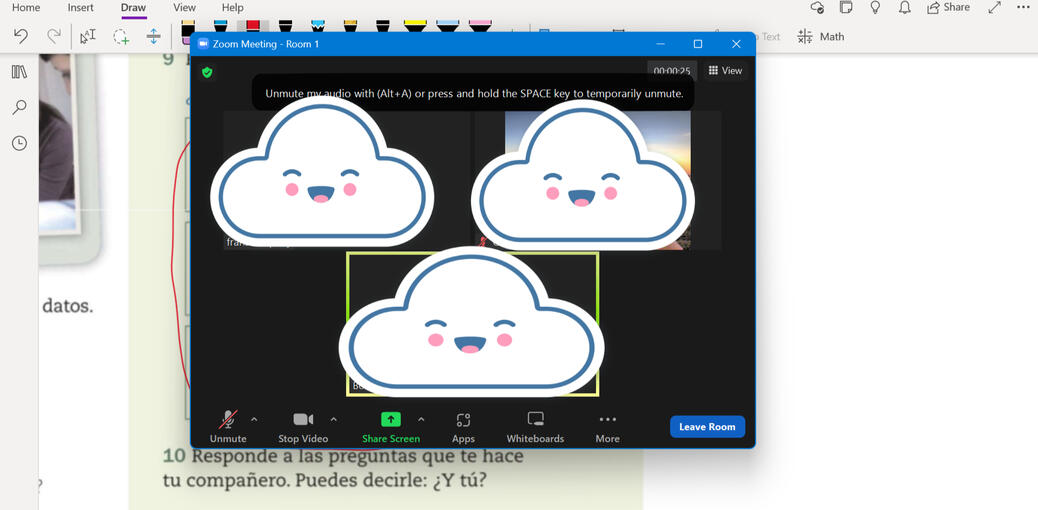Expand audio options arrow next to Unmute
The image size is (1038, 510).
pos(254,419)
